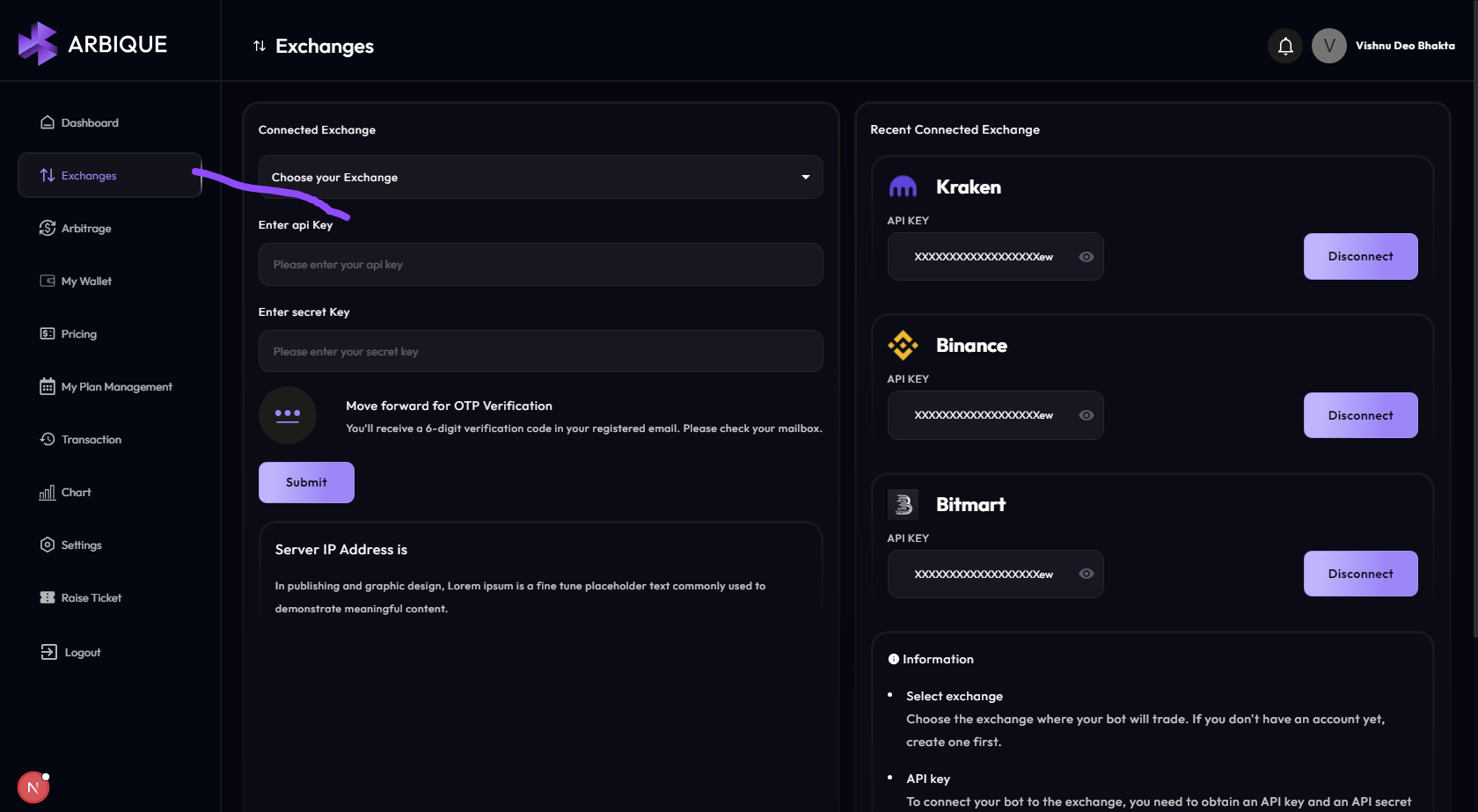The height and width of the screenshot is (812, 1478).
Task: Show the Binance API key
Action: coord(1087,415)
